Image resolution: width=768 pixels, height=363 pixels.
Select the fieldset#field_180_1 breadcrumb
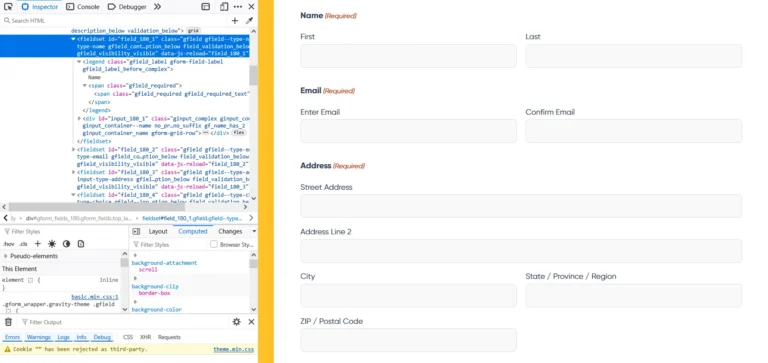click(x=192, y=218)
